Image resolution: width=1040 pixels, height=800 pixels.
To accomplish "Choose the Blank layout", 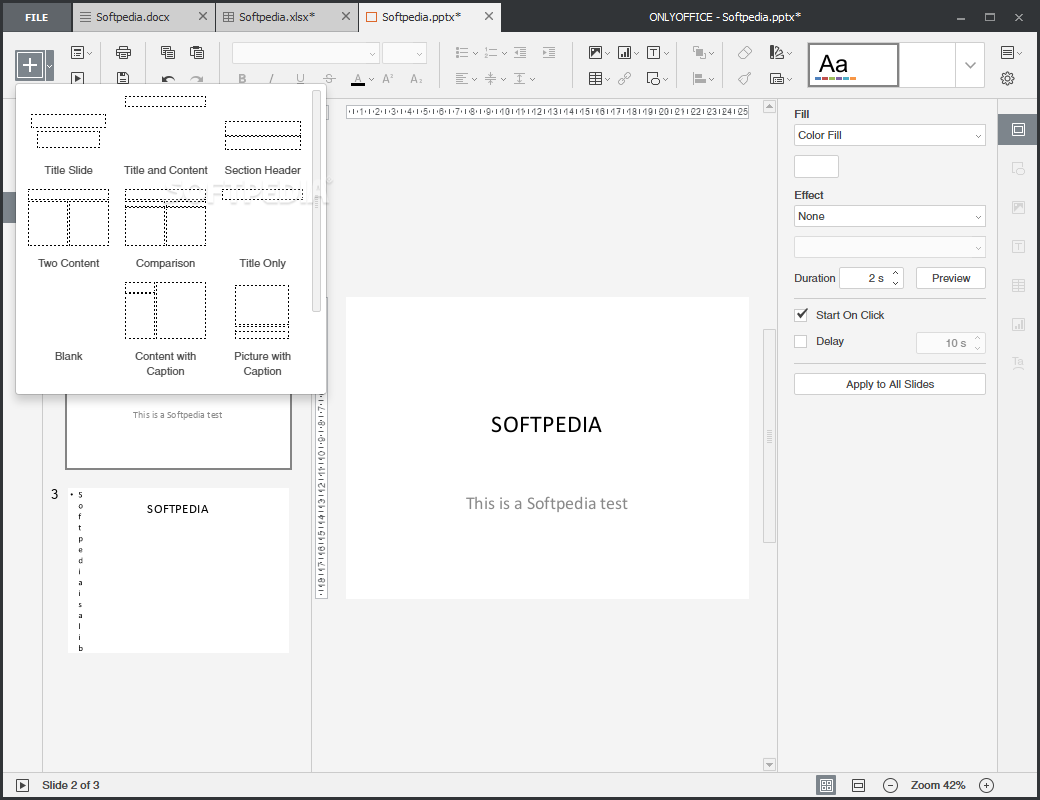I will [68, 322].
